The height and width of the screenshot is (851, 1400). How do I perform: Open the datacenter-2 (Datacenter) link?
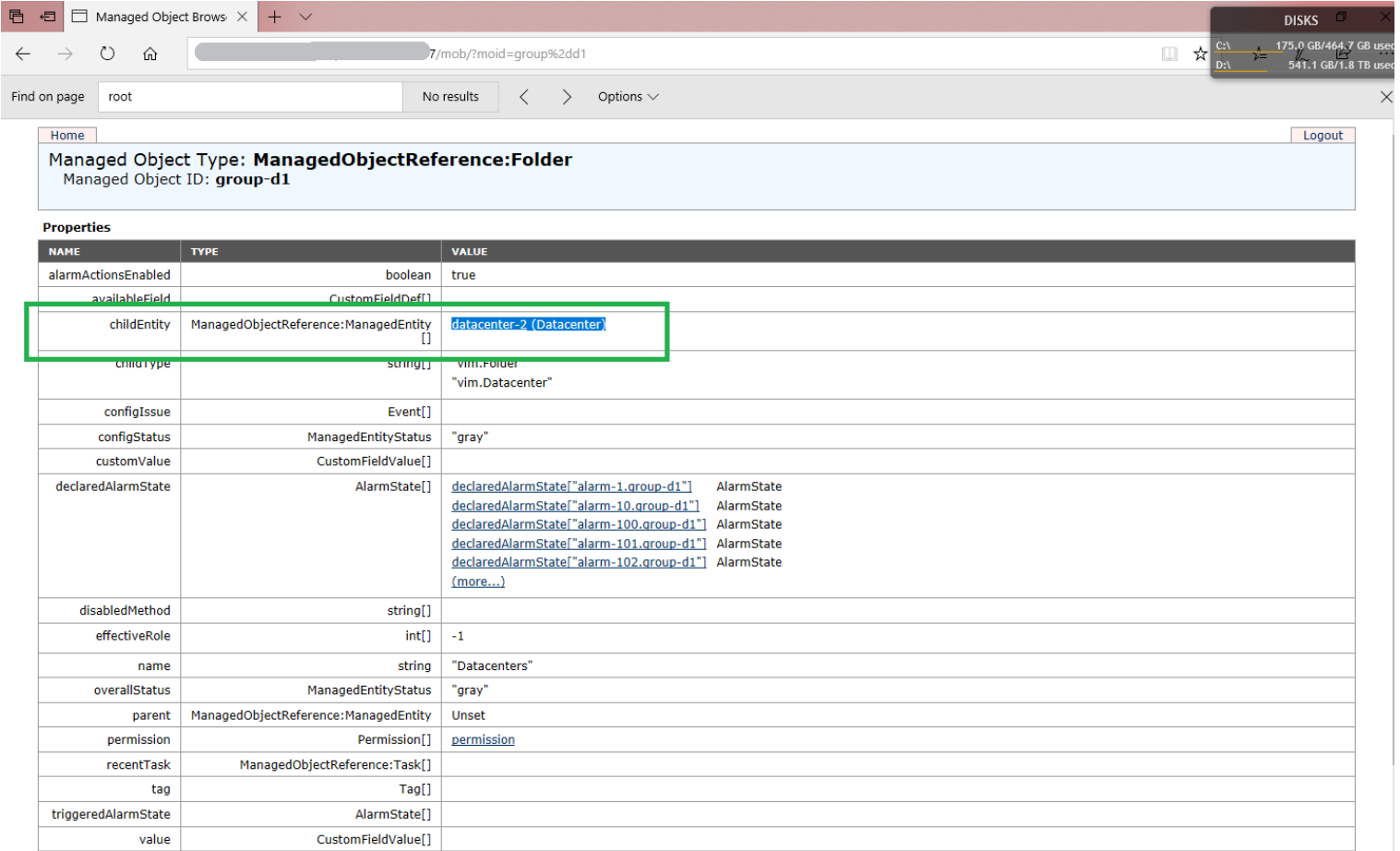pos(528,324)
